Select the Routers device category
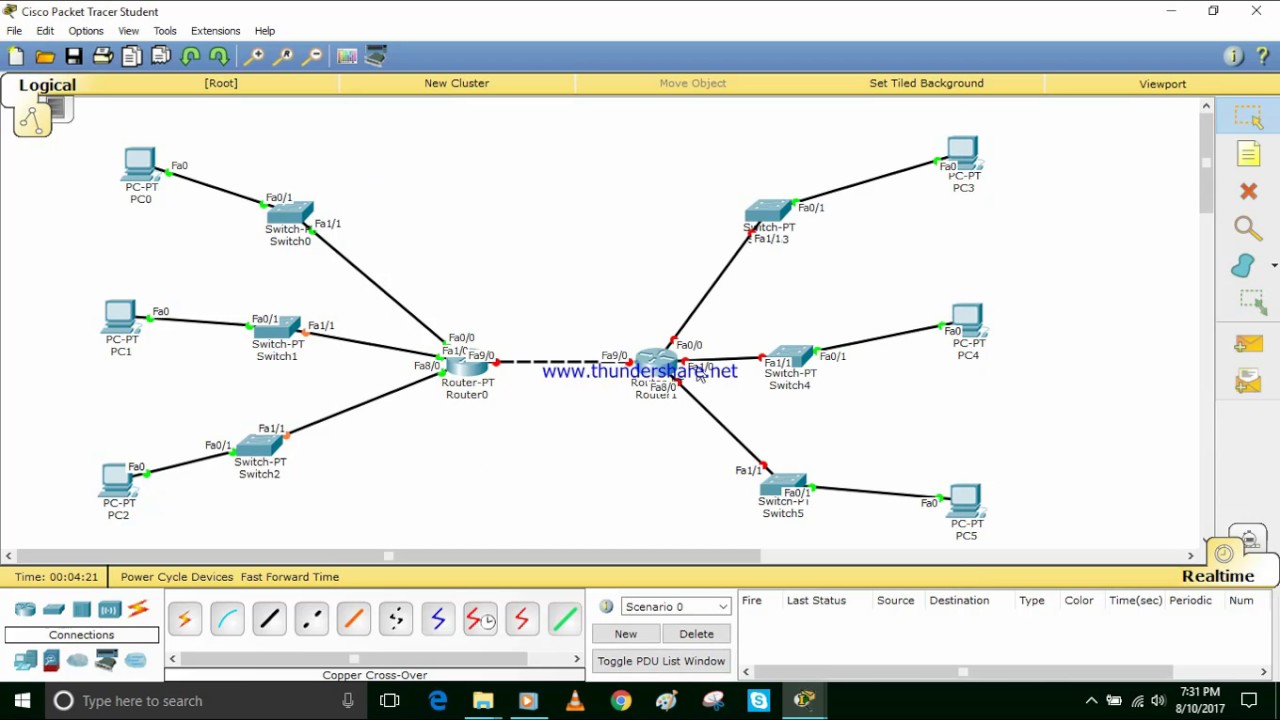 25,609
